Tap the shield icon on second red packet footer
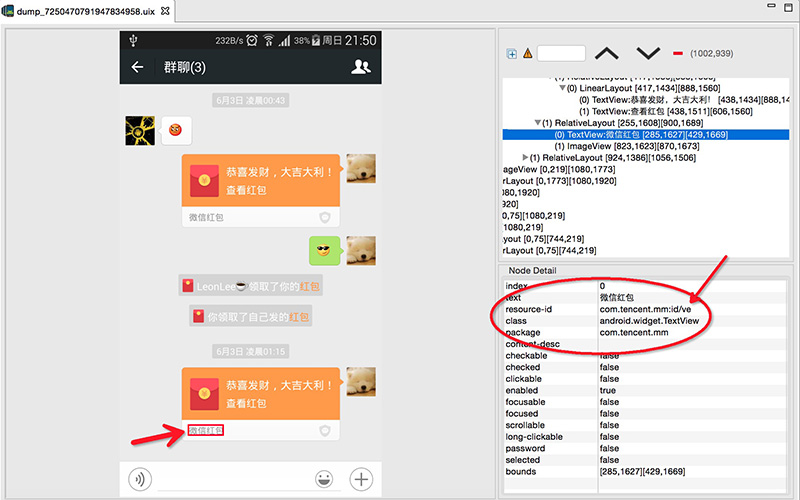800x500 pixels. tap(324, 431)
